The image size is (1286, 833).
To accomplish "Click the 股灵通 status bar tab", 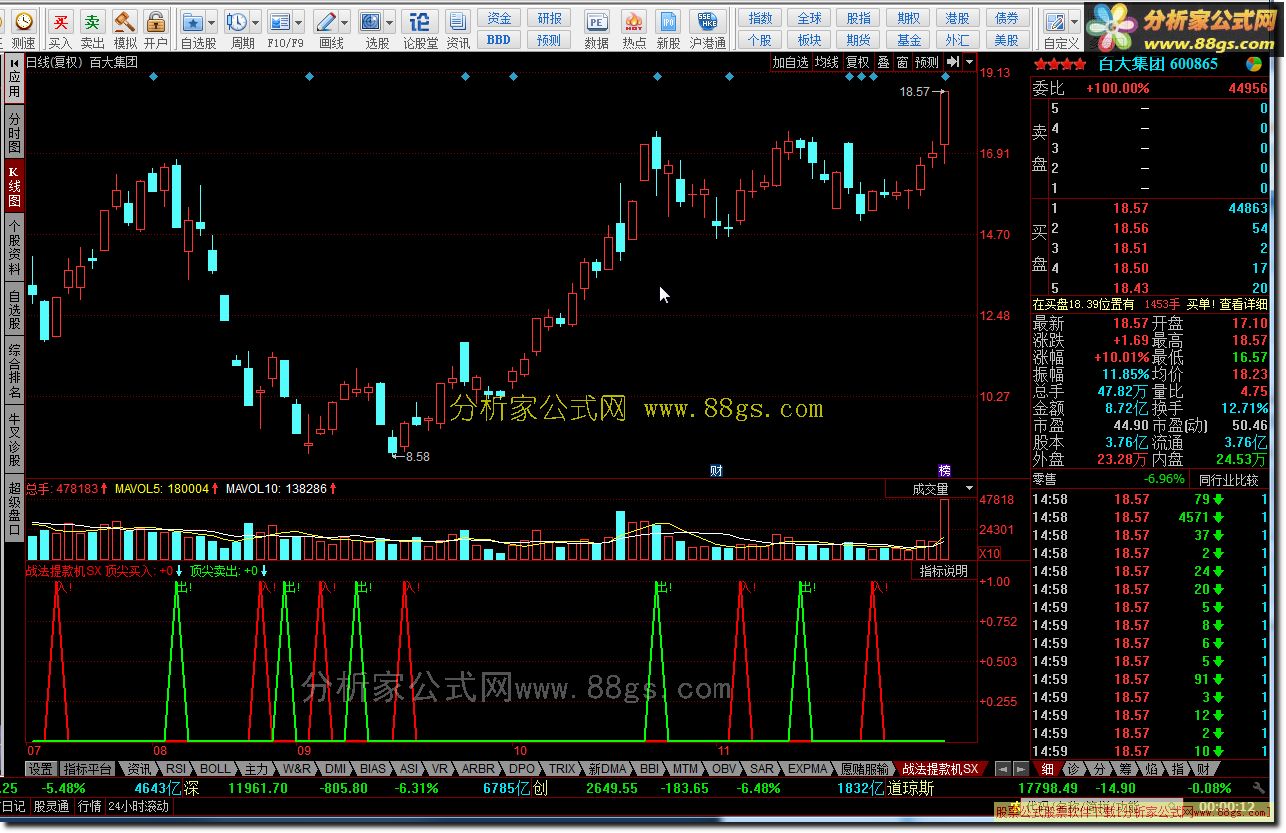I will (x=51, y=806).
